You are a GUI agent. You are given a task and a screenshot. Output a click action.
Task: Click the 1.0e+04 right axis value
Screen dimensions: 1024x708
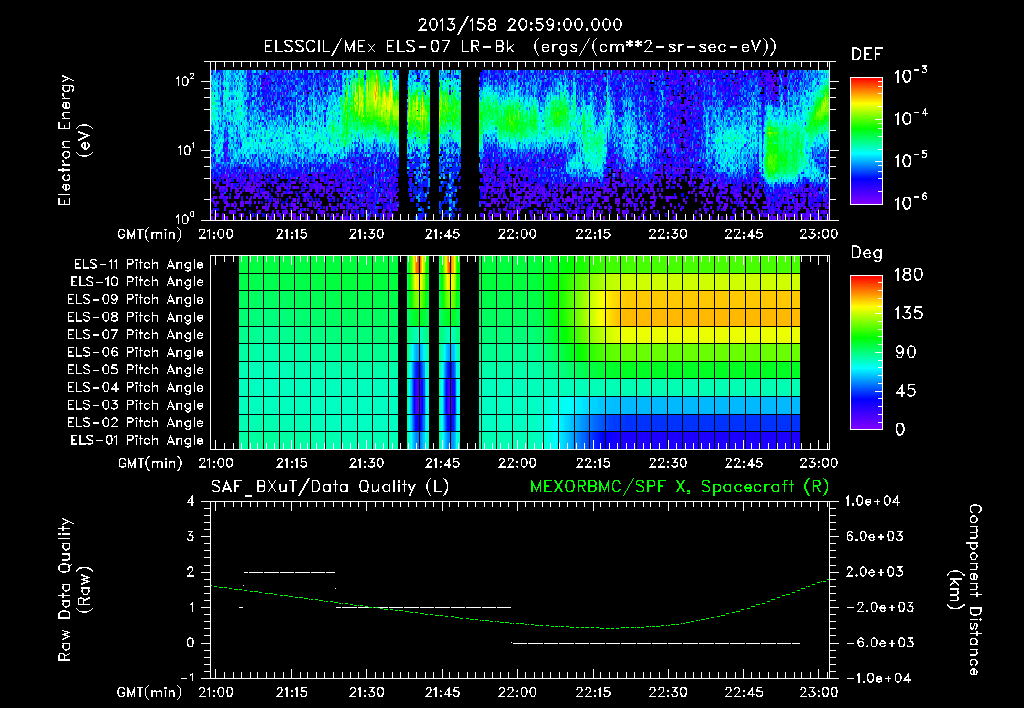click(x=872, y=501)
